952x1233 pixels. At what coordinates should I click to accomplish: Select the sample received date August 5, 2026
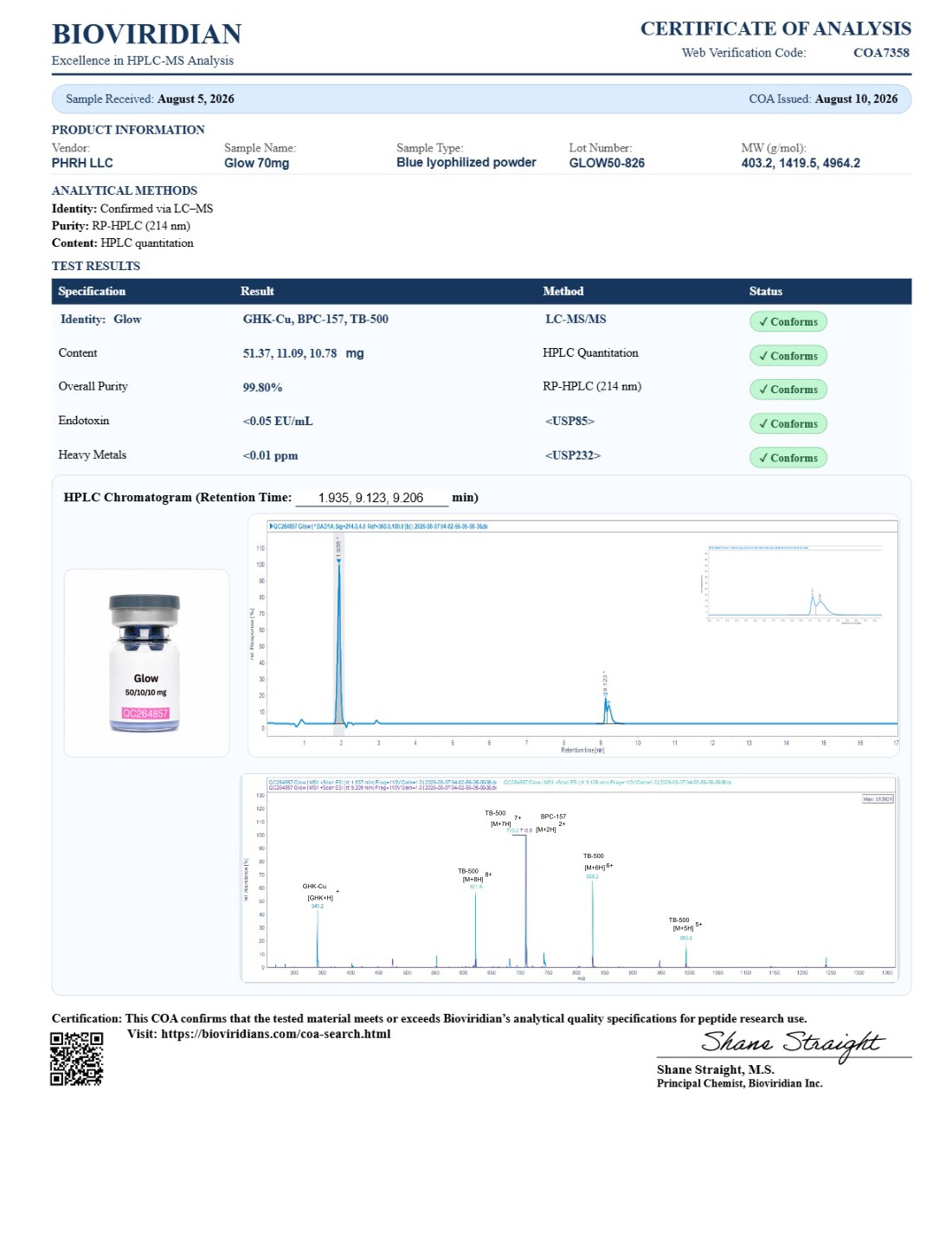(196, 99)
